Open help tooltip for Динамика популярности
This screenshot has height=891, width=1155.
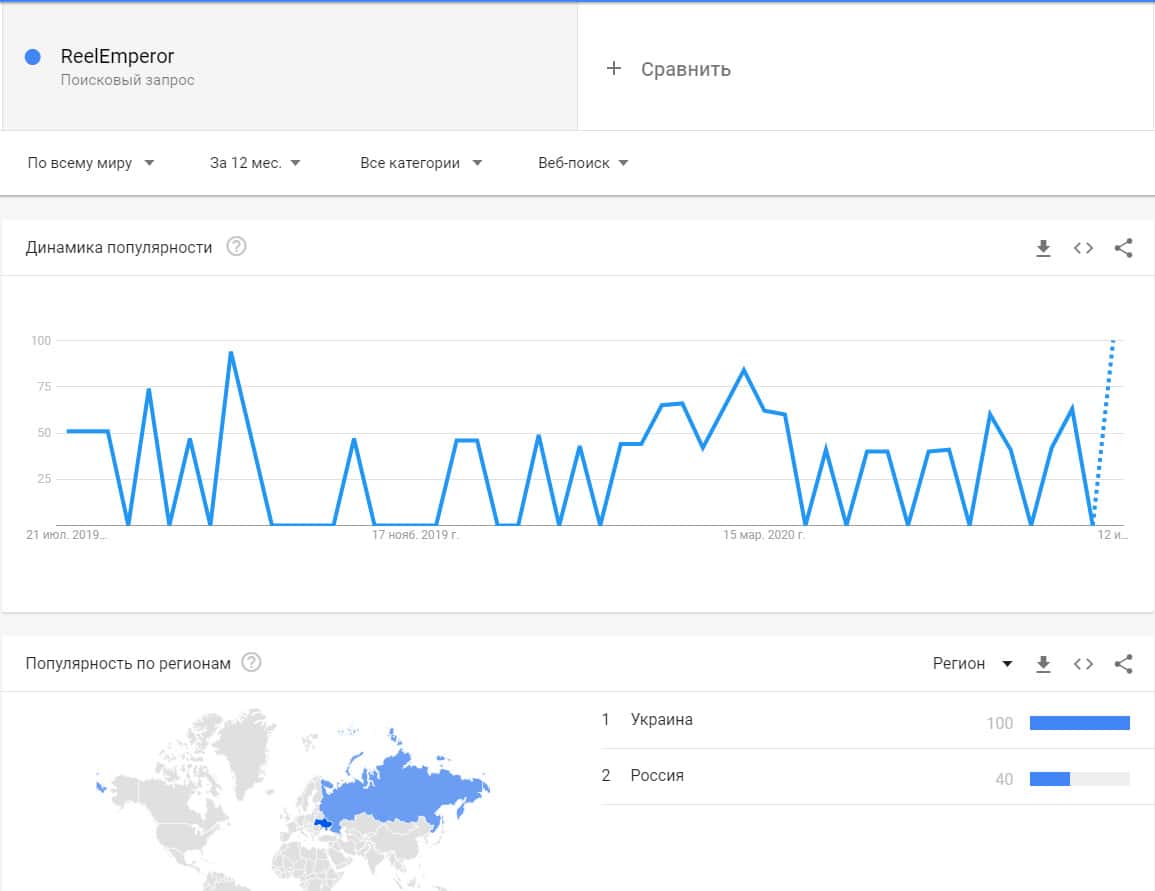tap(236, 247)
